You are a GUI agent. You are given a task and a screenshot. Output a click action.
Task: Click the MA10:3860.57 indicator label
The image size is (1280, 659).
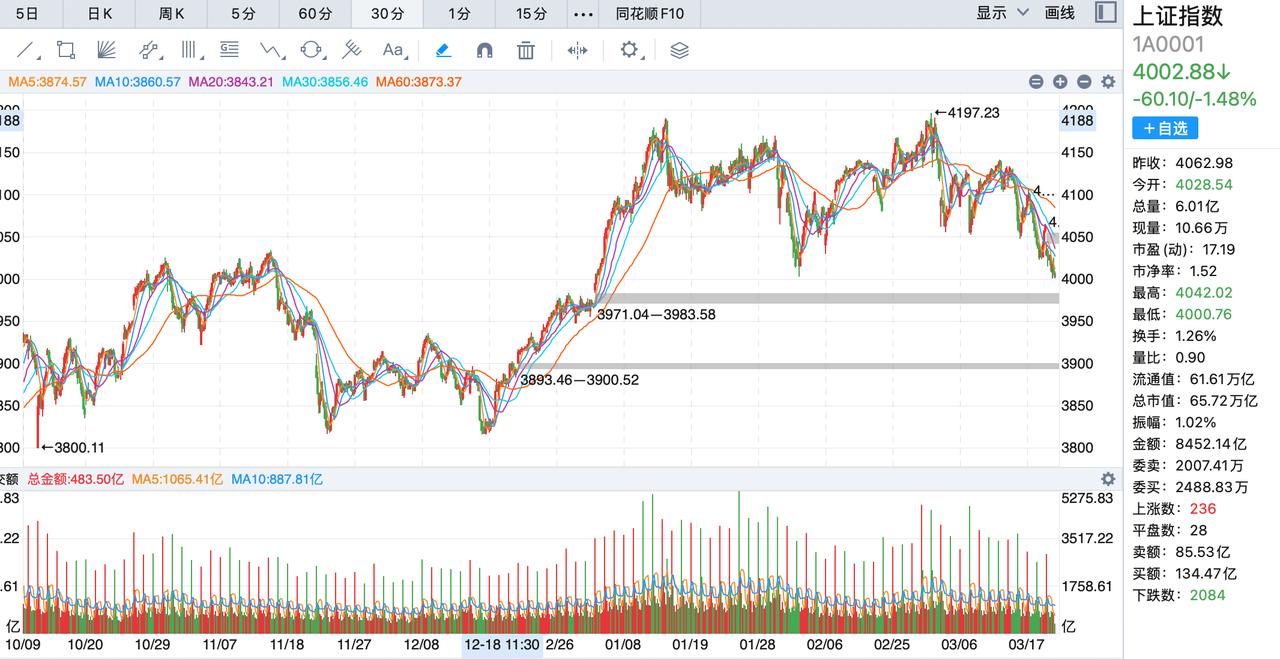(x=137, y=82)
